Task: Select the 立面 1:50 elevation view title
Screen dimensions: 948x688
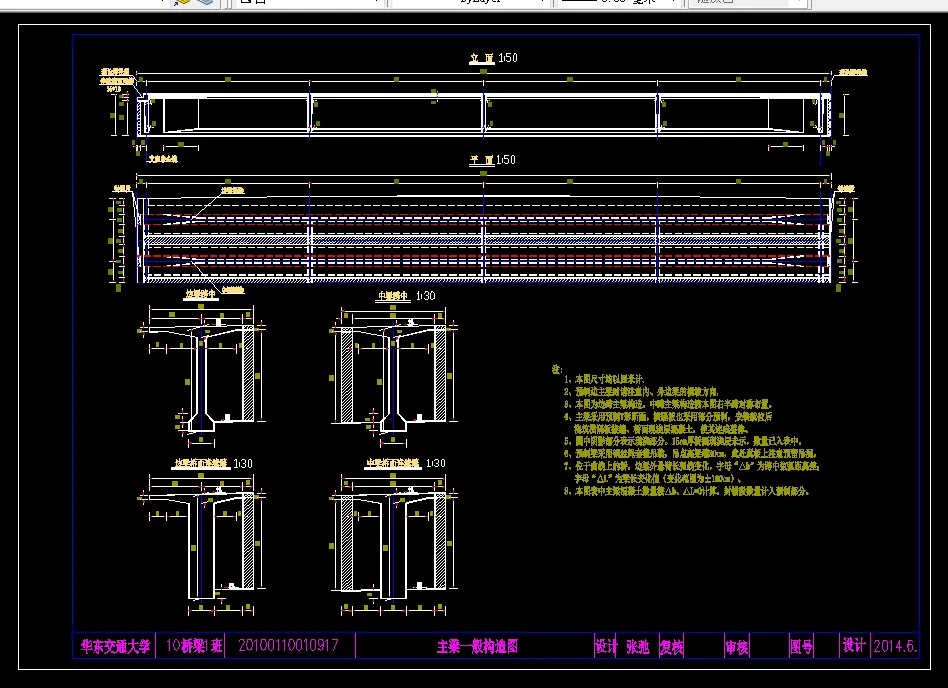Action: [493, 58]
